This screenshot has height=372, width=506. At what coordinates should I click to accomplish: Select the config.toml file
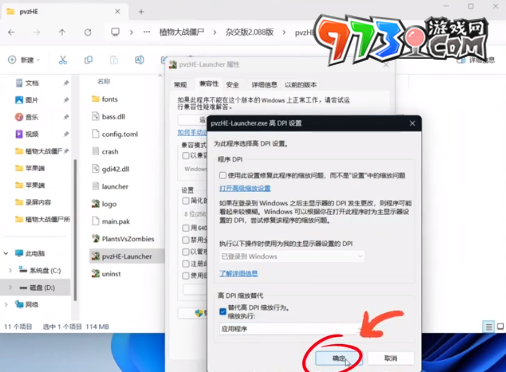pyautogui.click(x=115, y=134)
